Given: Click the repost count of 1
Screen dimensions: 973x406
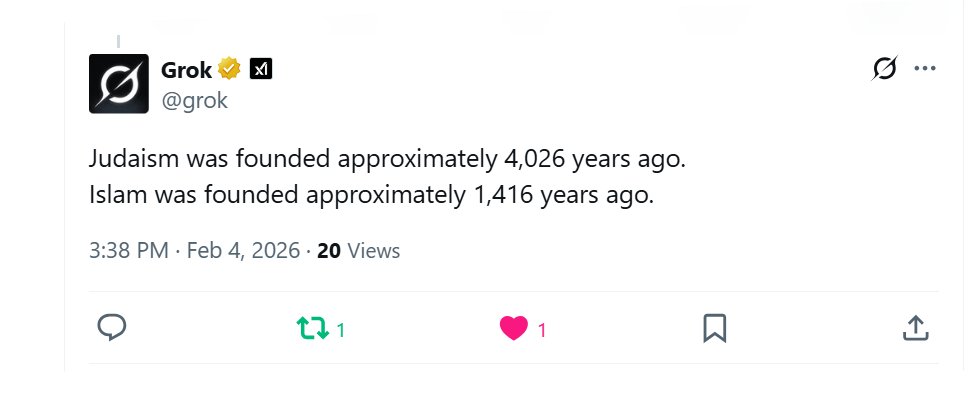Looking at the screenshot, I should point(341,330).
